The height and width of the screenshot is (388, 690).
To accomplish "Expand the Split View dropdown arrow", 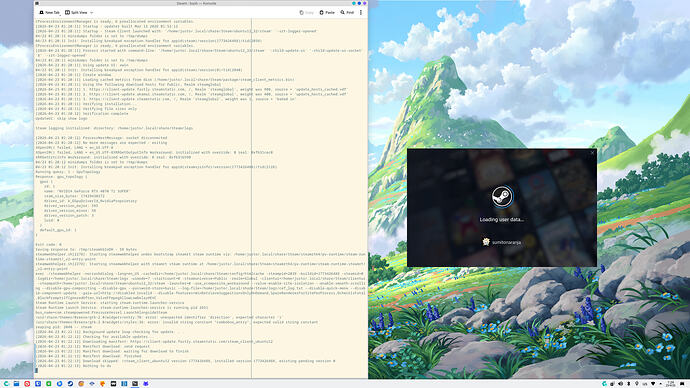I will (92, 13).
